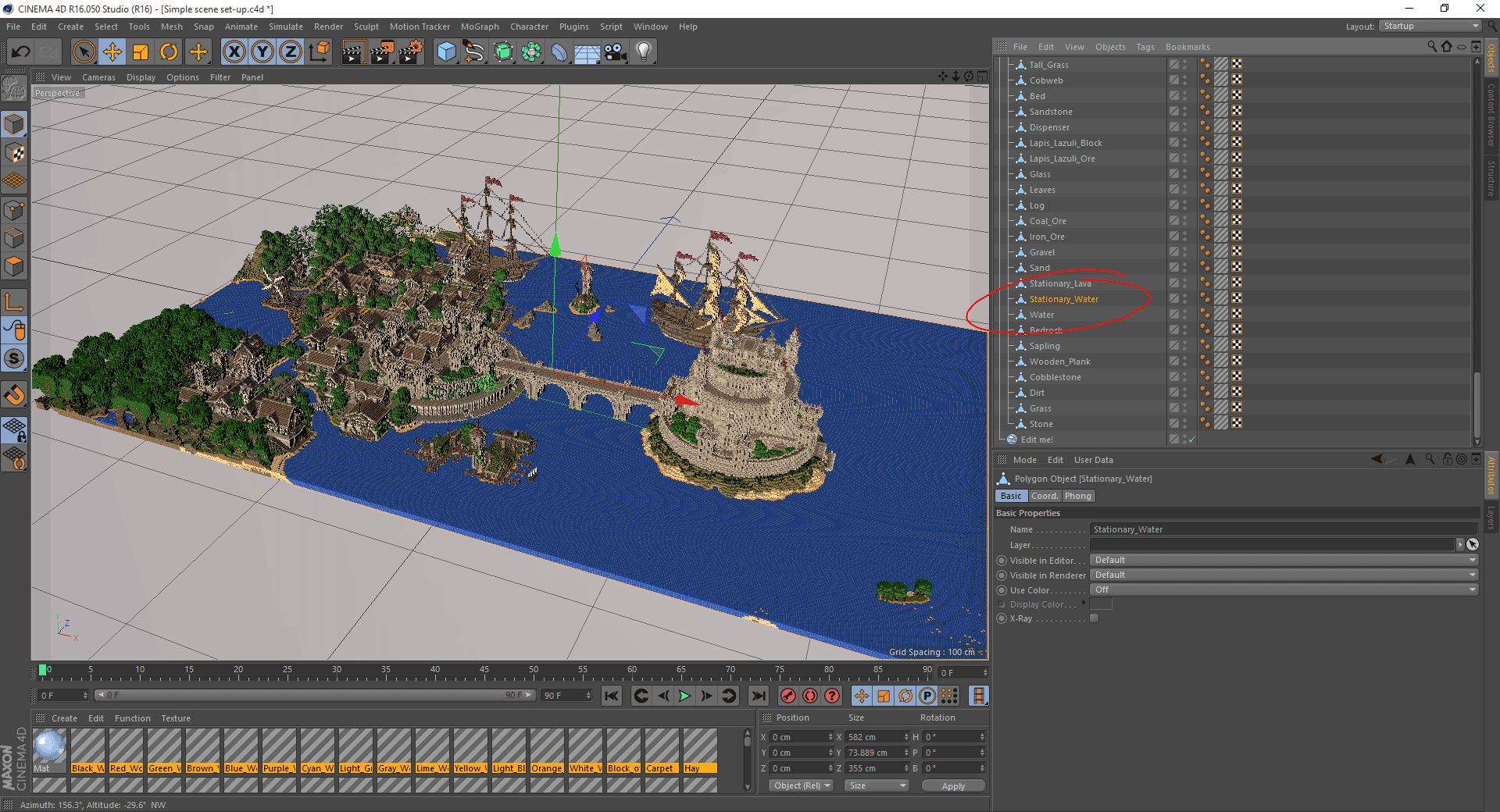The height and width of the screenshot is (812, 1500).
Task: Open the Visible in Editor dropdown
Action: 1284,560
